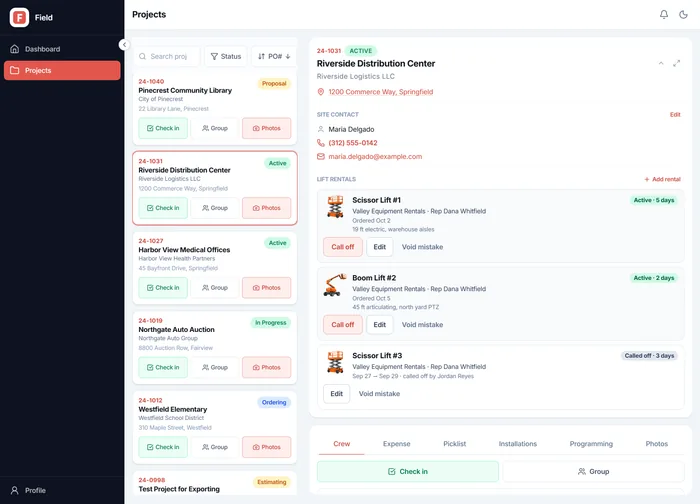Collapse the project detail header chevron
The image size is (700, 504).
click(661, 63)
